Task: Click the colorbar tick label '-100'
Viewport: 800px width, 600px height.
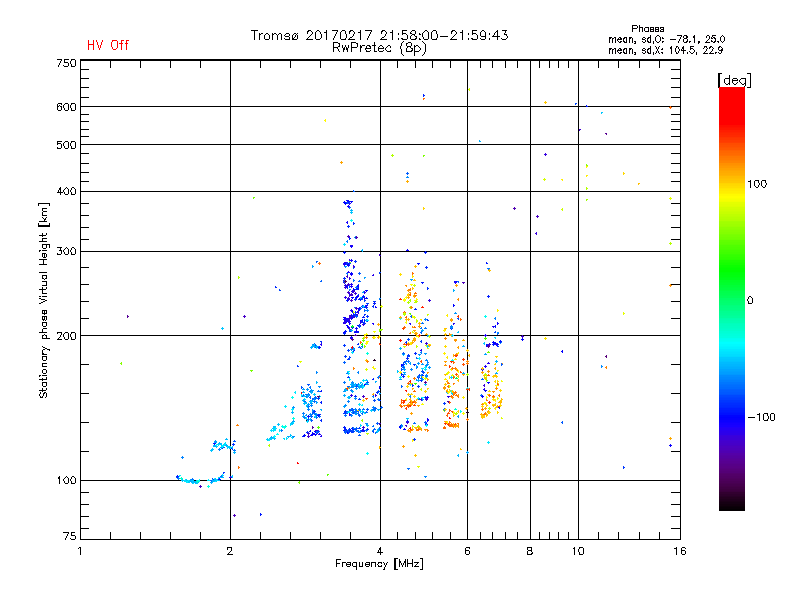Action: point(761,417)
